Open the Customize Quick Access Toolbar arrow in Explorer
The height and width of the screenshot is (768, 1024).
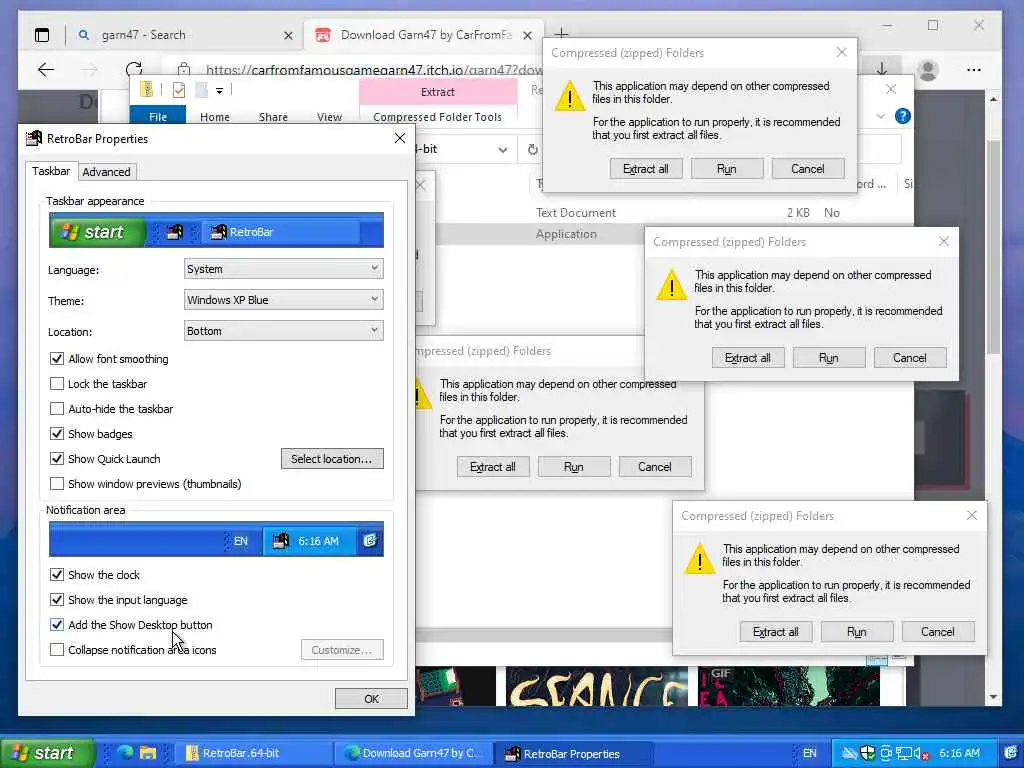[x=219, y=91]
